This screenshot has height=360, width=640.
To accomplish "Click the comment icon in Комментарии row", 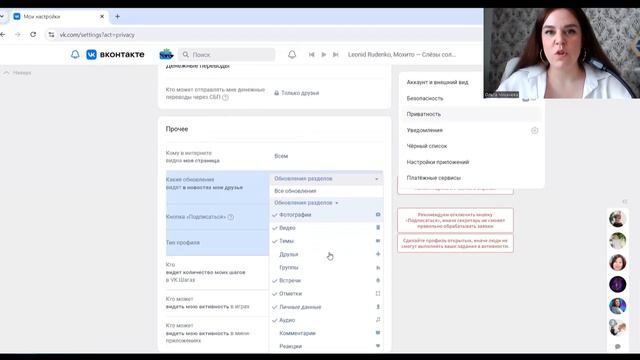I will point(378,333).
